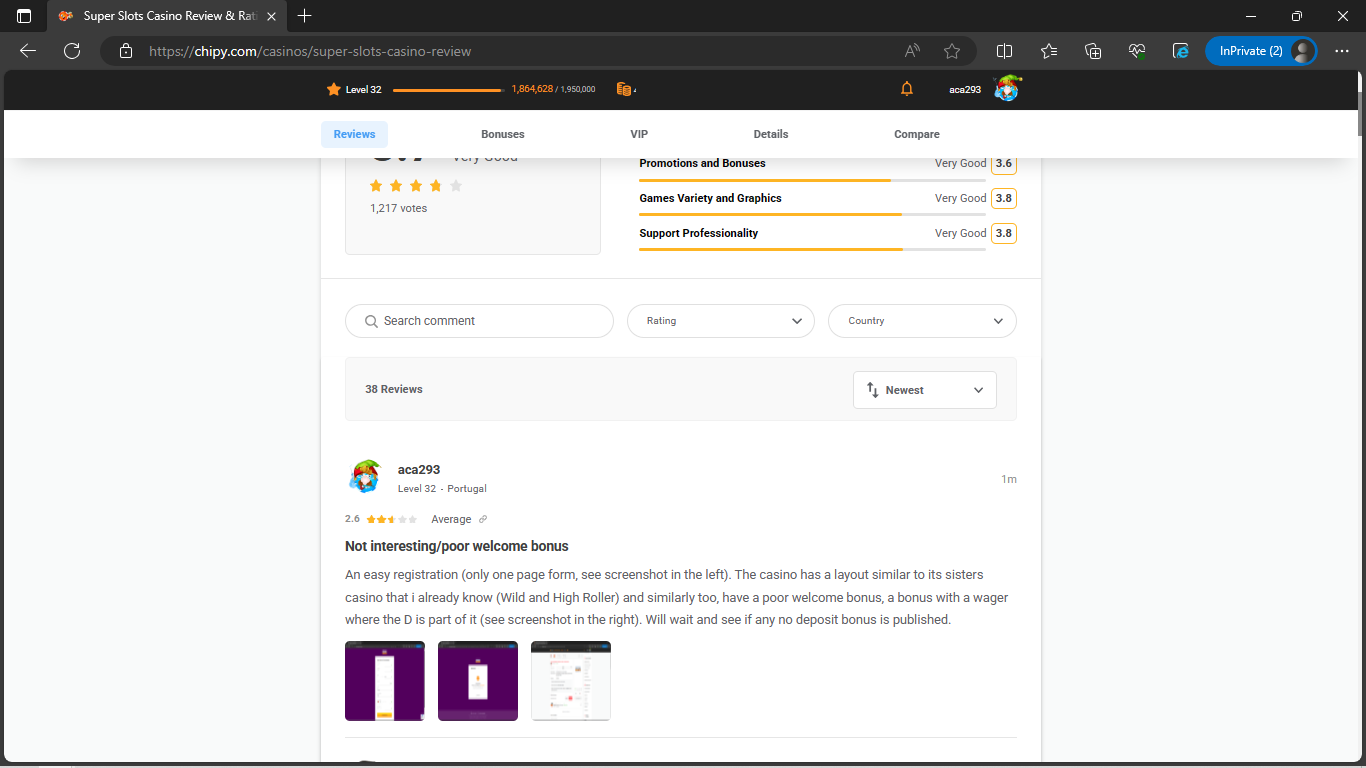This screenshot has height=768, width=1366.
Task: Open aca293 profile avatar in header
Action: pos(1006,89)
